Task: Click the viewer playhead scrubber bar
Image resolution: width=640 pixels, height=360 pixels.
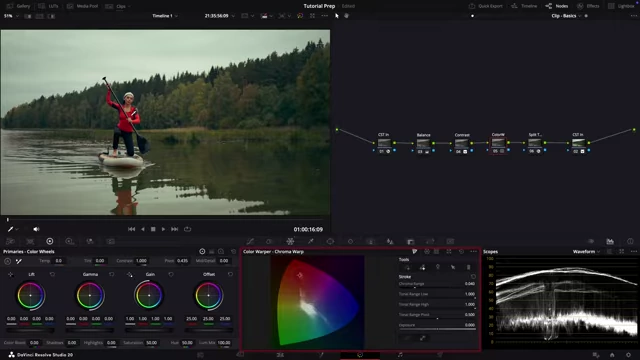Action: point(165,220)
